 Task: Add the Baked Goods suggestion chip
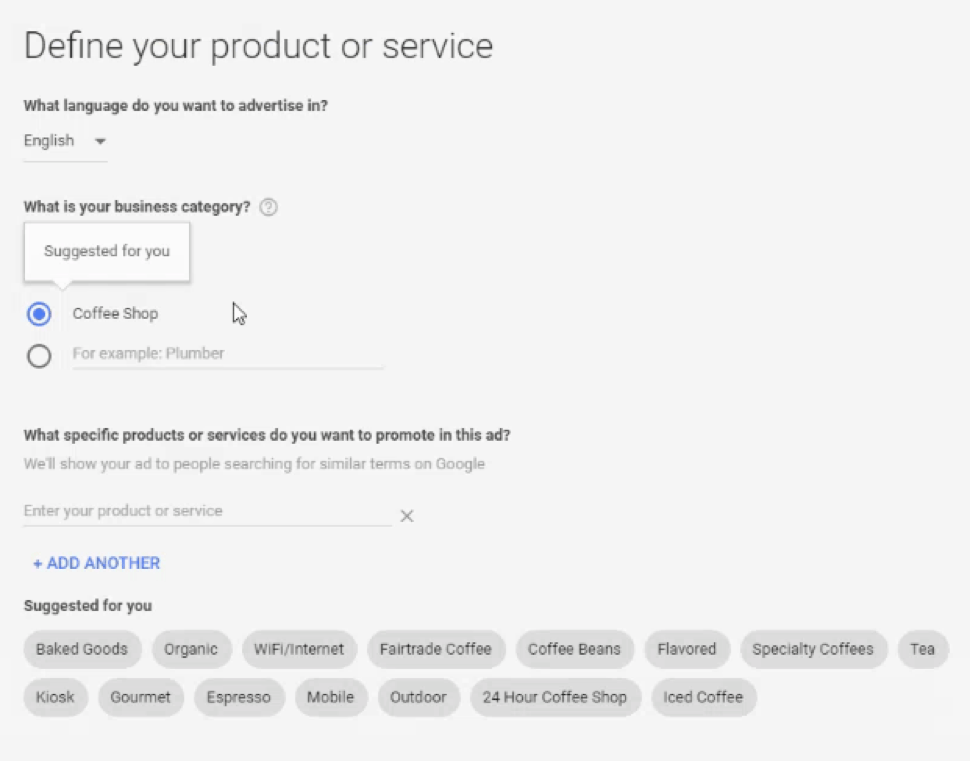click(82, 649)
